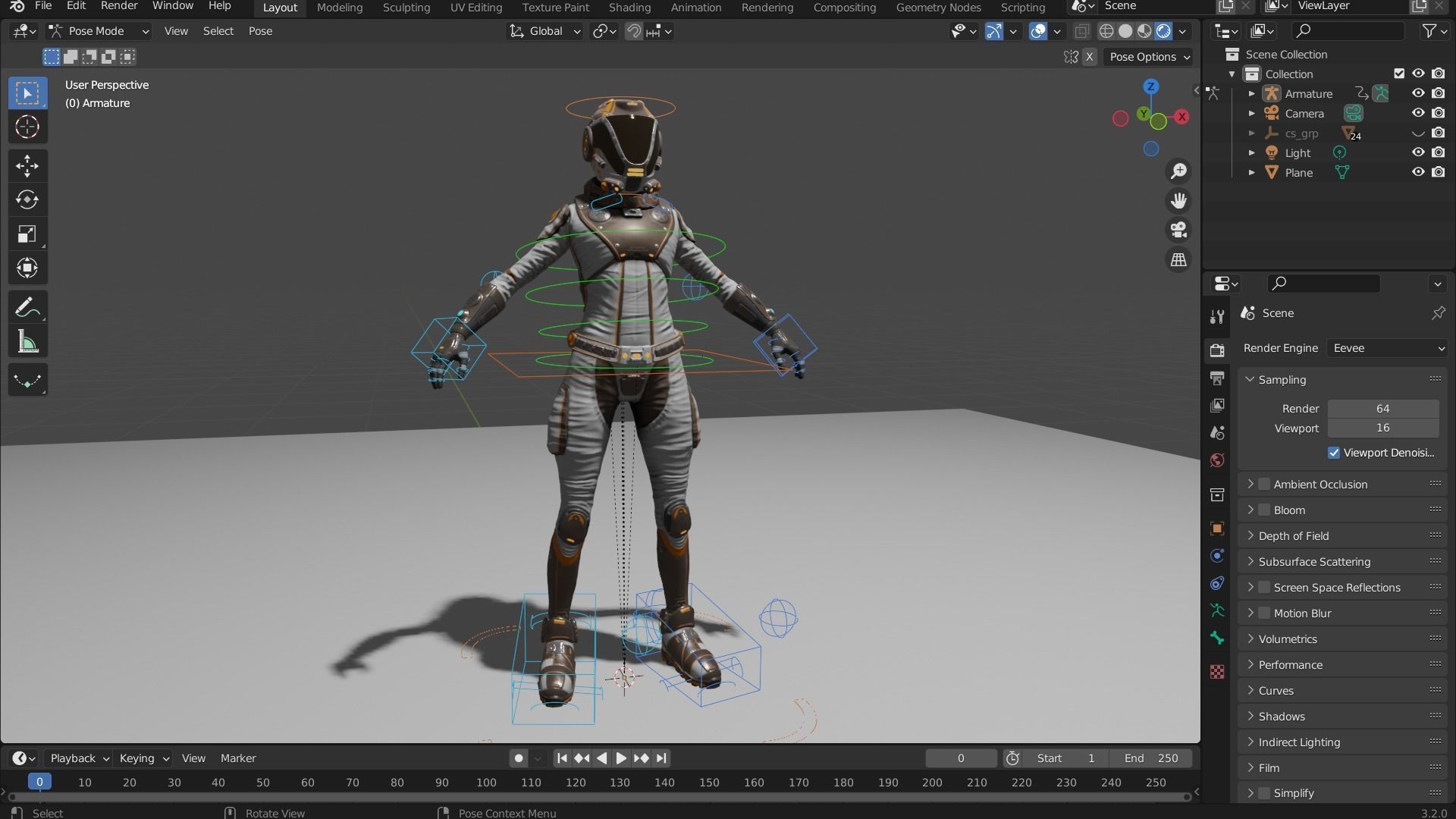
Task: Toggle the camera view icon
Action: point(1178,230)
